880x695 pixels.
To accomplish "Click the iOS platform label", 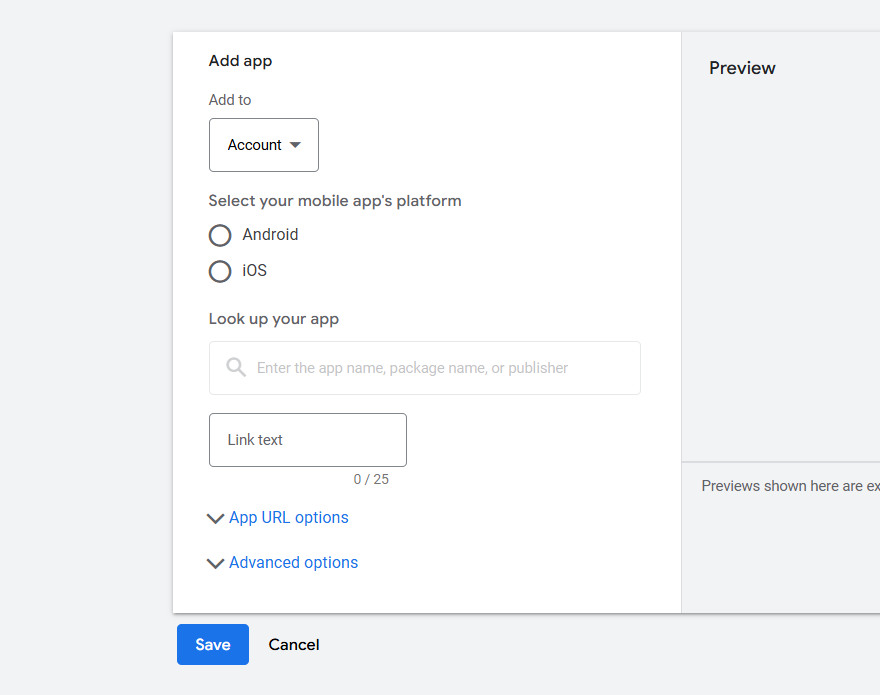I will (x=254, y=271).
